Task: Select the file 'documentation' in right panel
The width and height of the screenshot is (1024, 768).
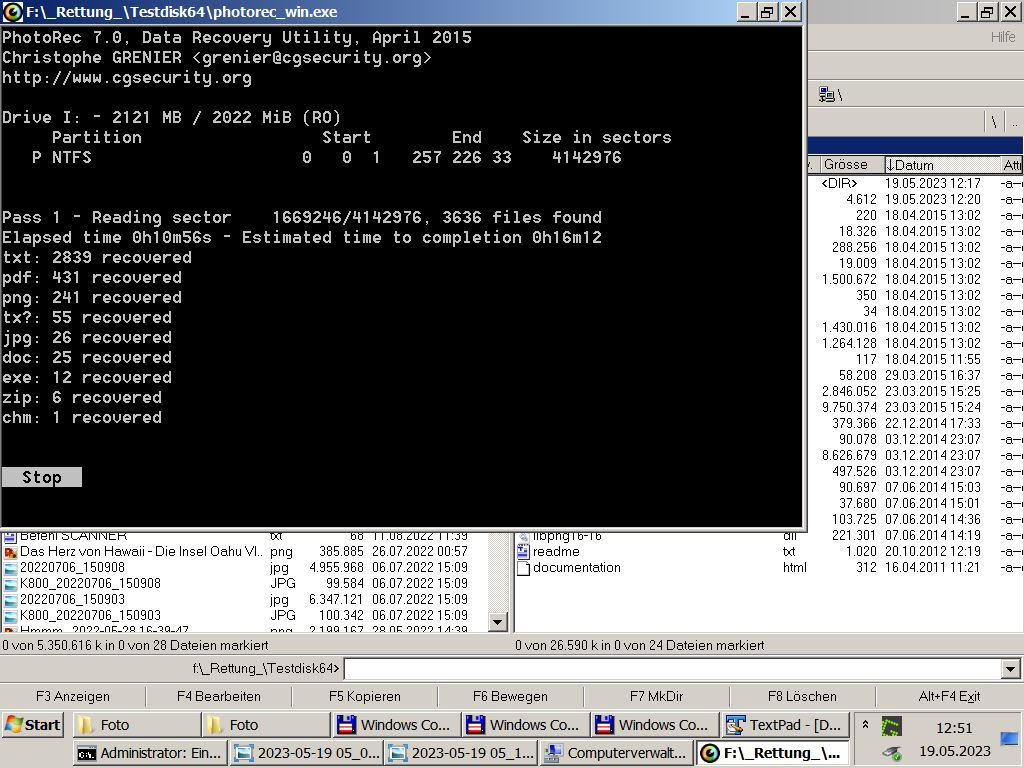Action: pyautogui.click(x=768, y=568)
